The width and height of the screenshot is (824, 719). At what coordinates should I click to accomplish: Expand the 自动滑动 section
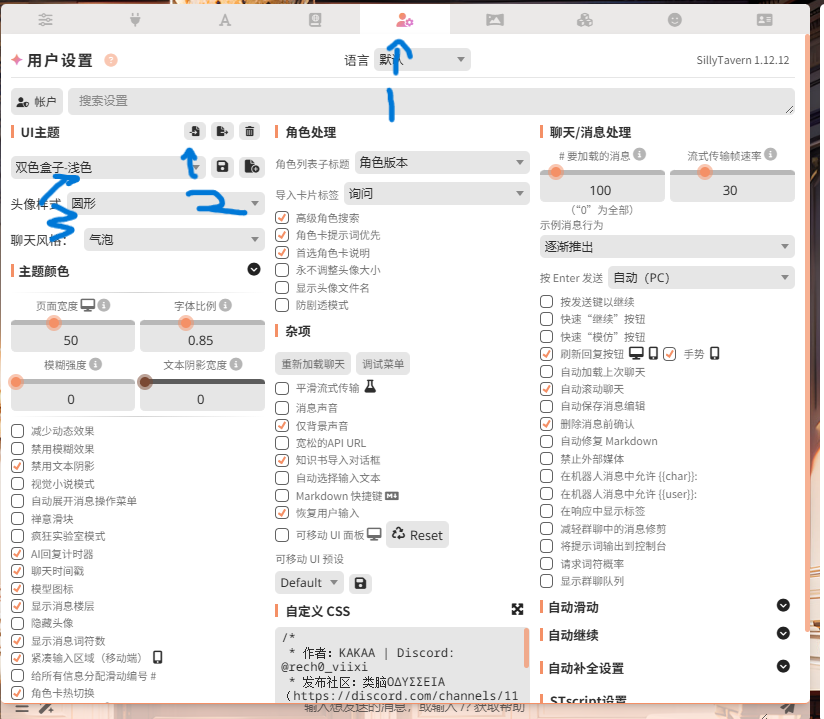tap(783, 606)
